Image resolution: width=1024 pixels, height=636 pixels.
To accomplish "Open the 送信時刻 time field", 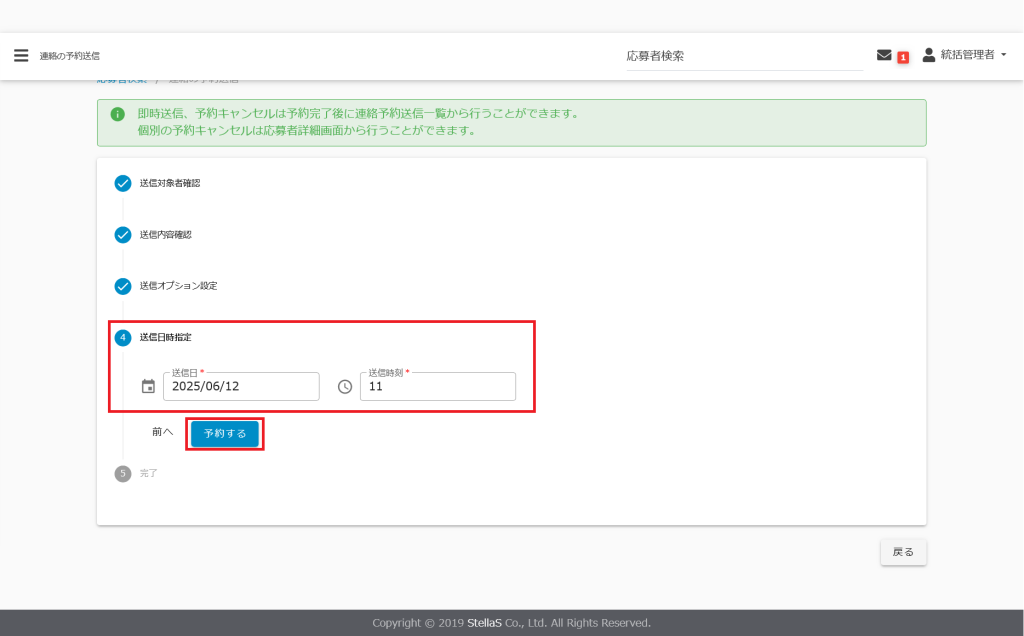I will (438, 386).
